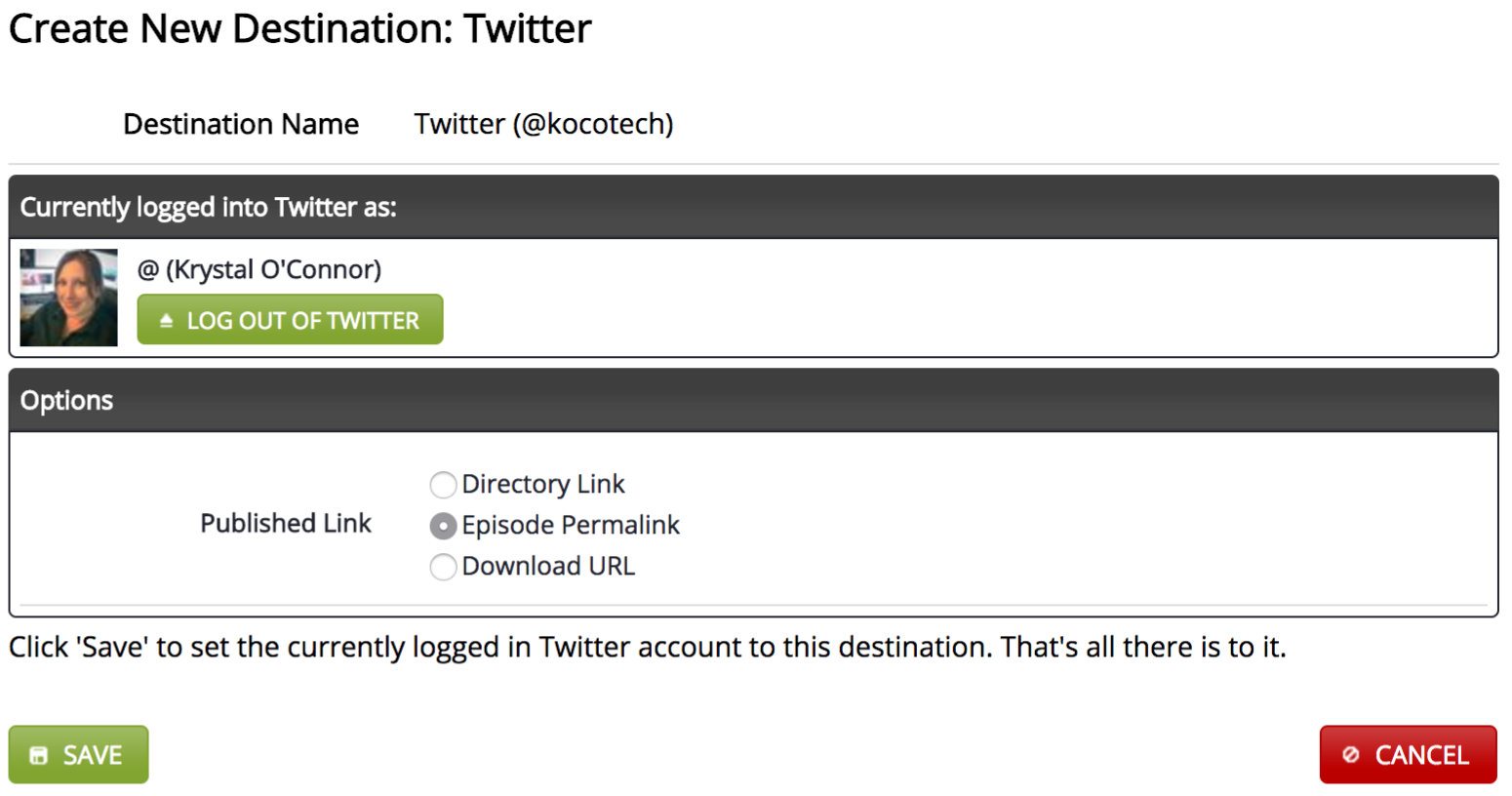
Task: Click the eject icon on logout button
Action: 166,320
